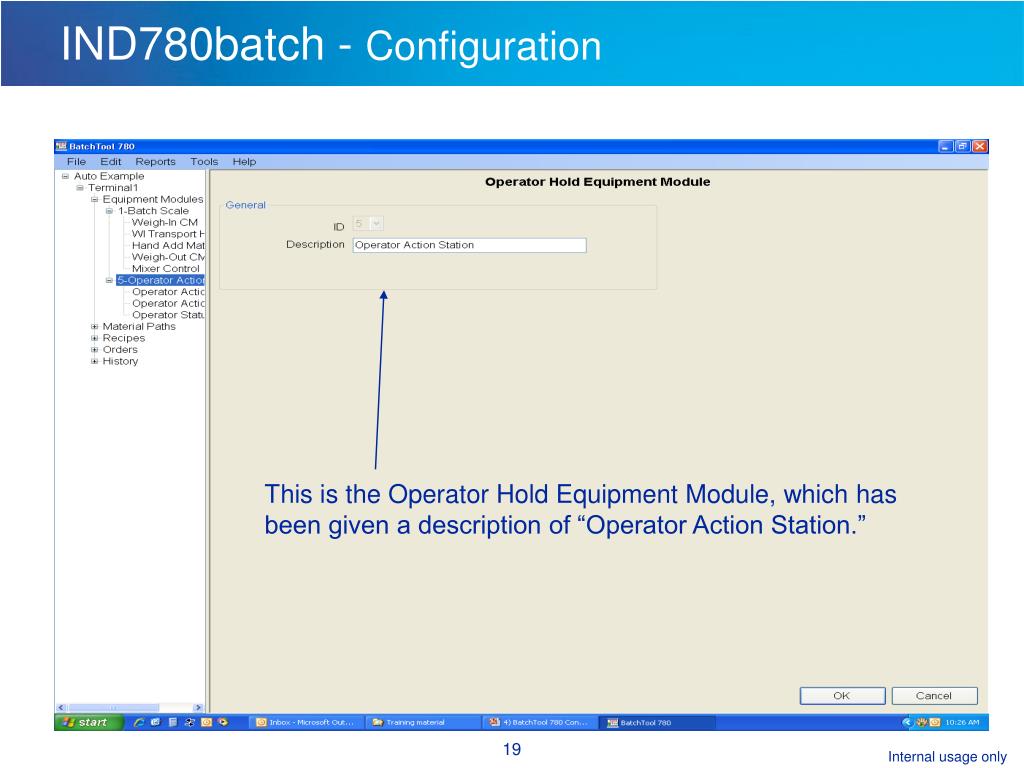Click the Cancel button
The image size is (1024, 768).
tap(935, 696)
